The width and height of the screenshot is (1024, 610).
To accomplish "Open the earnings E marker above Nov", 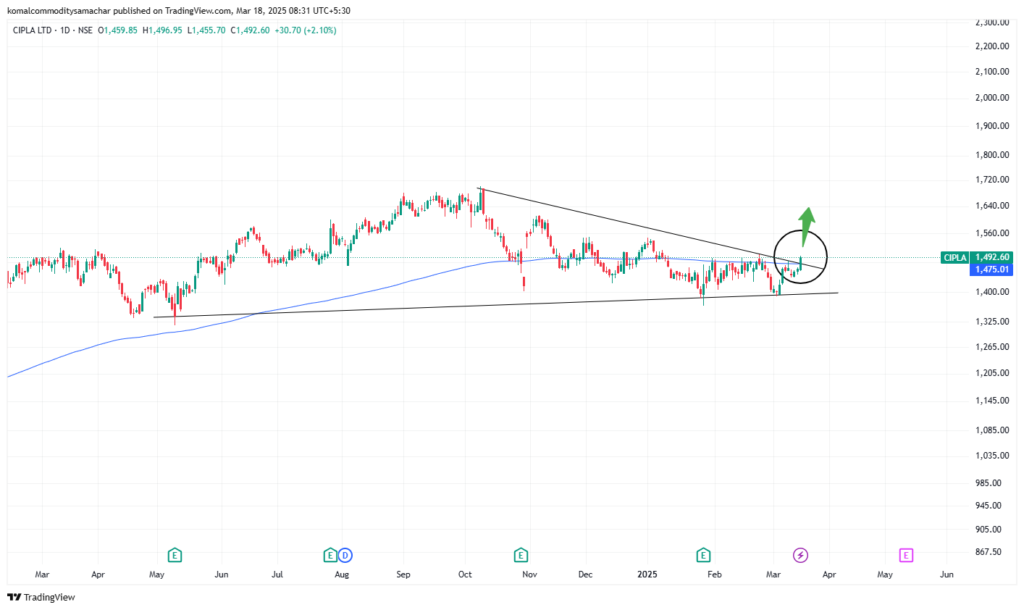I will 520,555.
